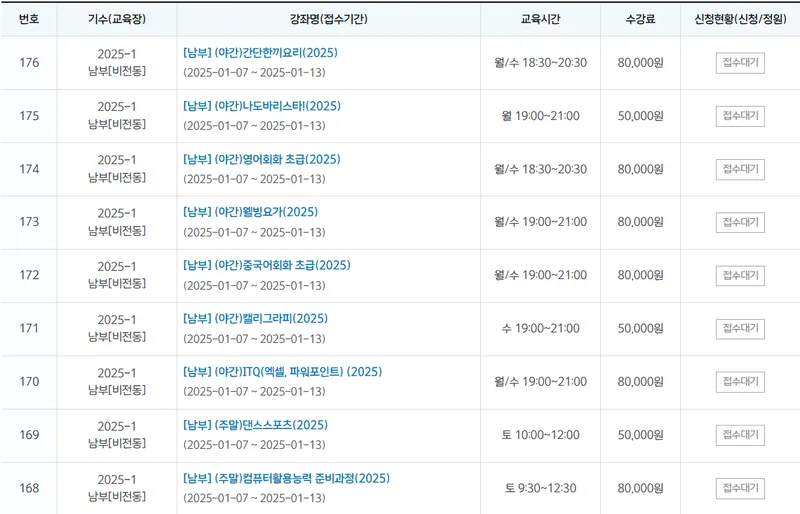This screenshot has width=800, height=514.
Task: Open the 중국어회화 초급 course link
Action: tap(267, 265)
